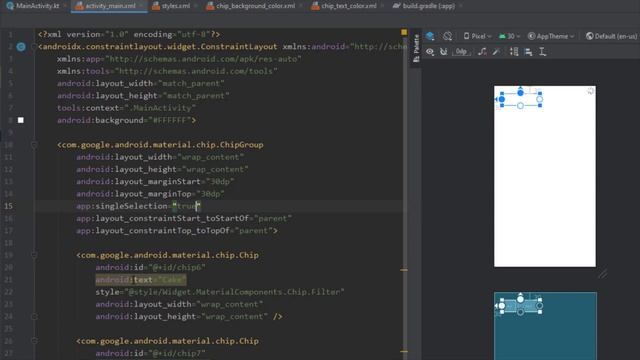
Task: Select bottom constraint circle of ChipGroup in design
Action: pyautogui.click(x=520, y=106)
